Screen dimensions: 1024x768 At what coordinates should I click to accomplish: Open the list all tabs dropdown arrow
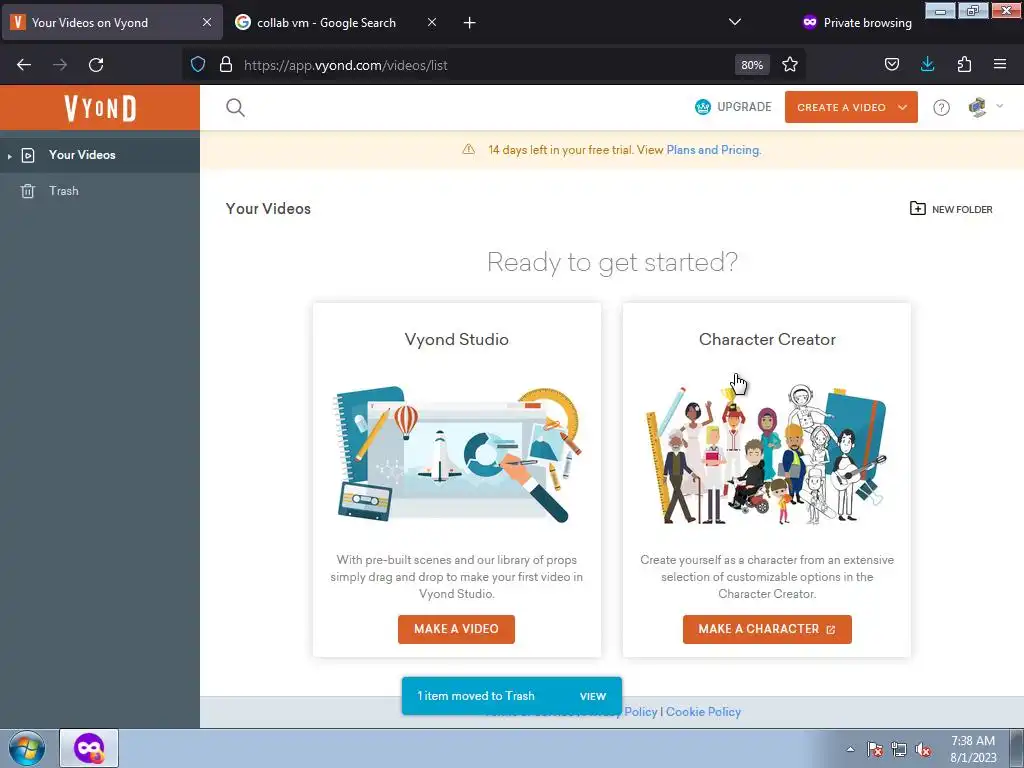pos(735,22)
